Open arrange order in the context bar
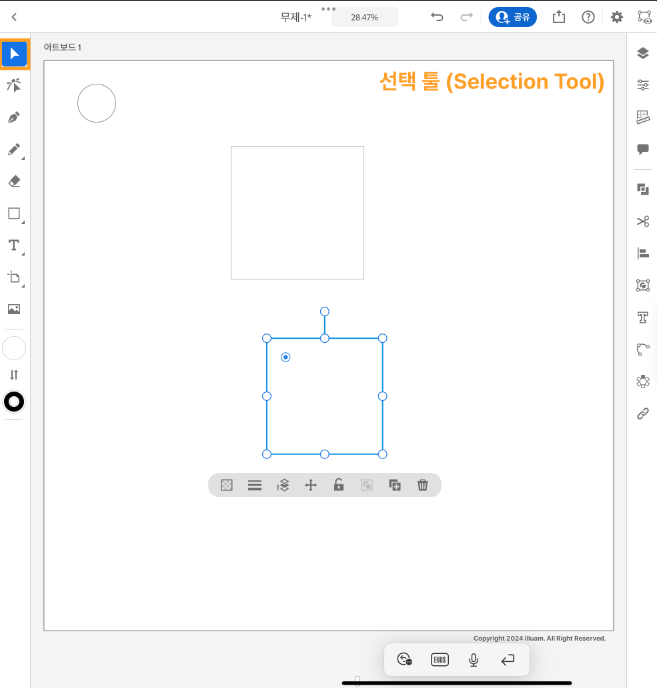Image resolution: width=657 pixels, height=688 pixels. point(283,485)
